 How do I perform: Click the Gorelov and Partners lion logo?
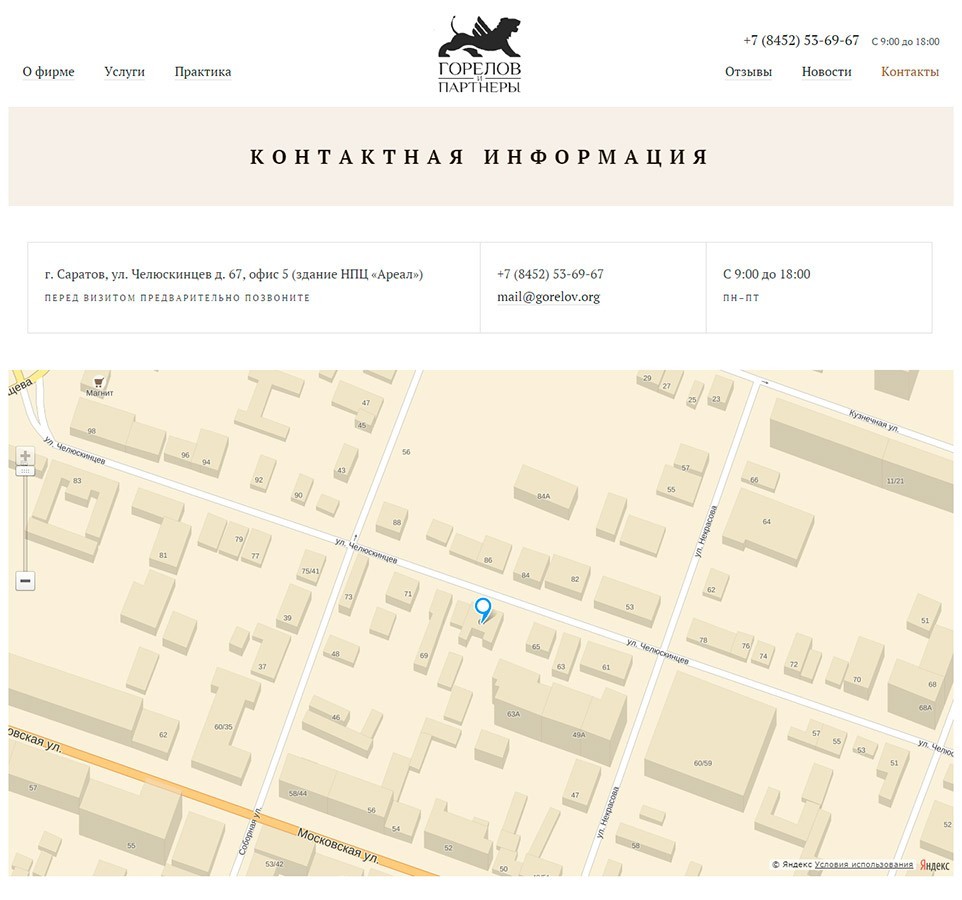point(480,55)
